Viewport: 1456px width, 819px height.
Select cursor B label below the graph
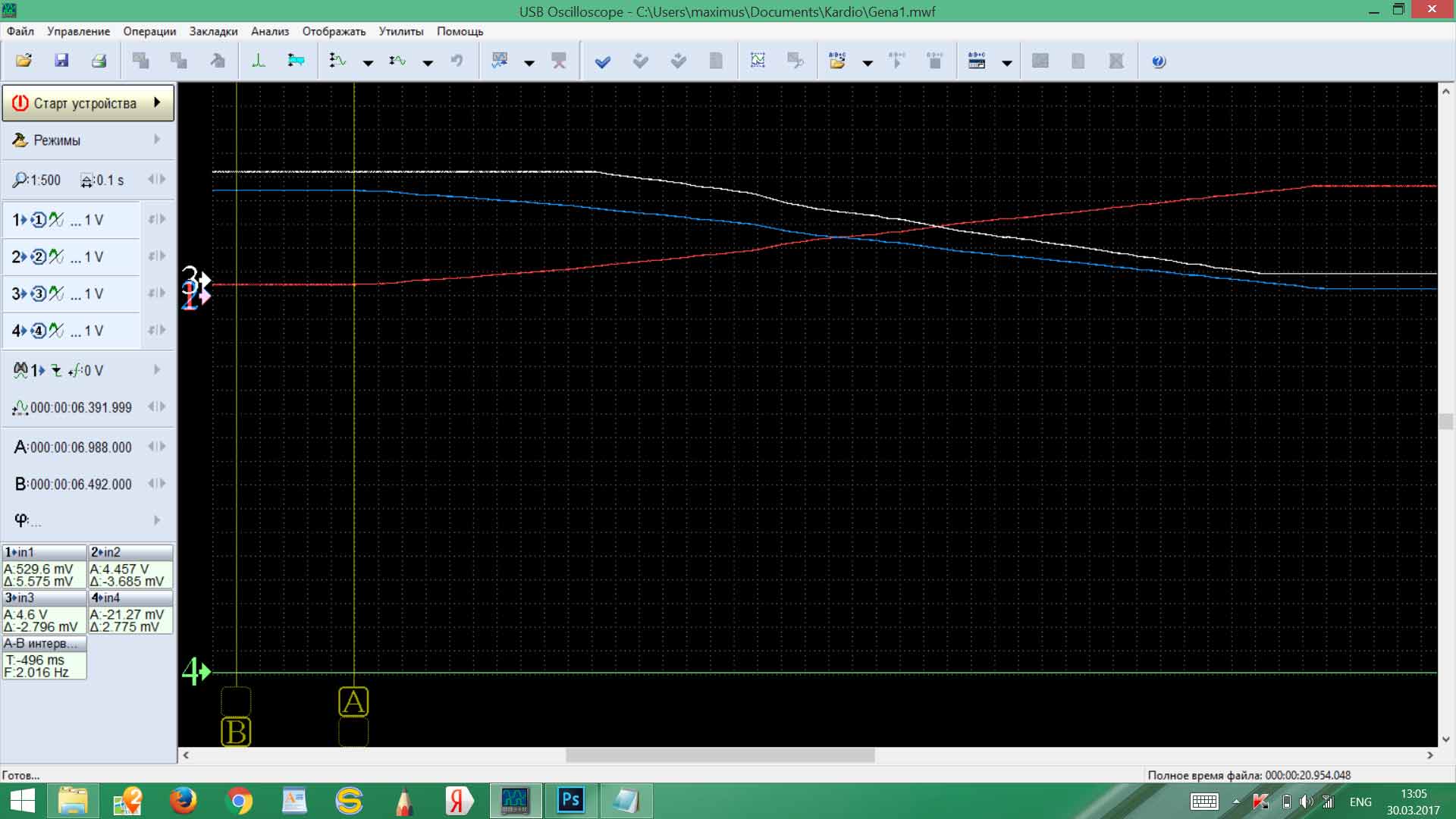pyautogui.click(x=236, y=733)
